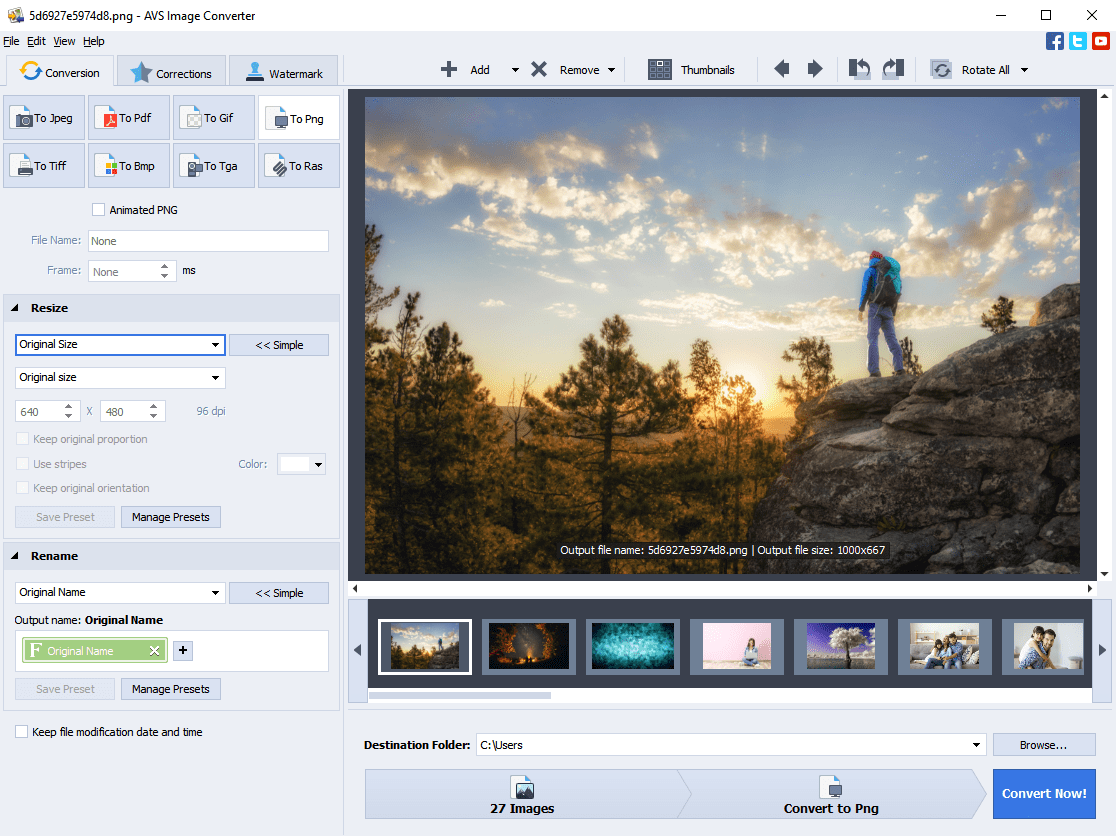This screenshot has height=836, width=1116.
Task: Switch to the Corrections tab
Action: (171, 73)
